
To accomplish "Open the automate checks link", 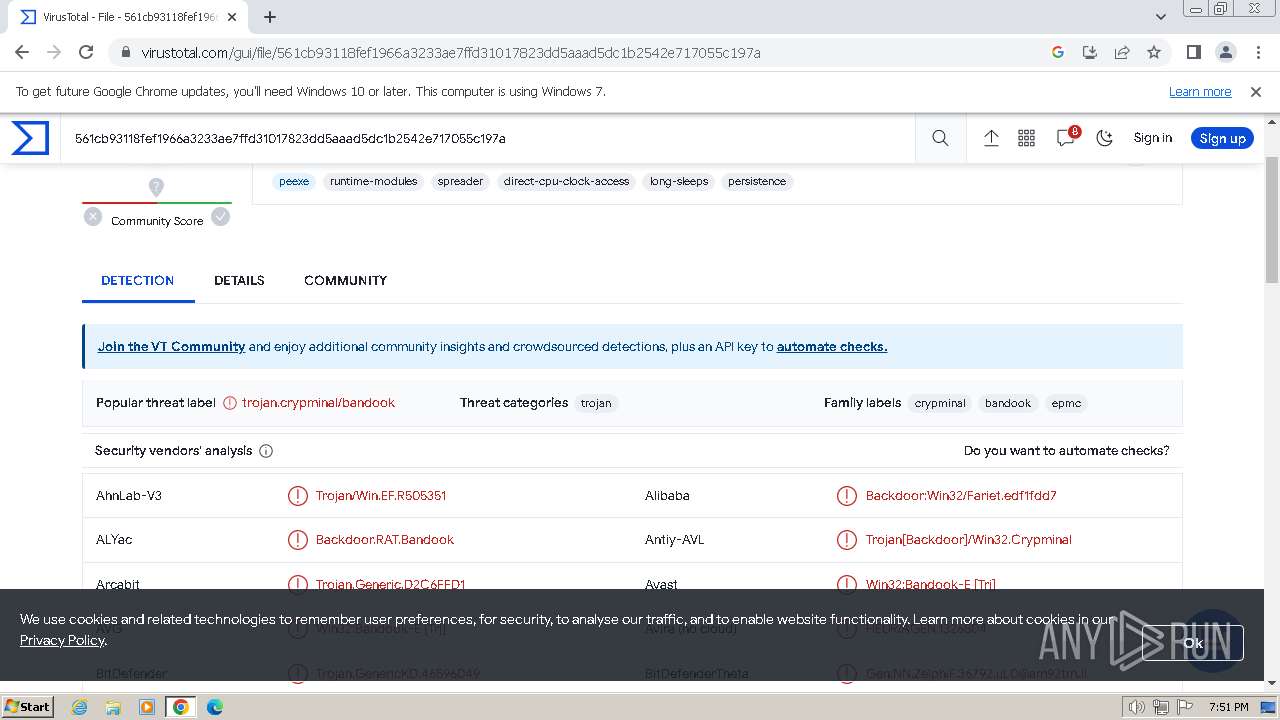I will 832,347.
